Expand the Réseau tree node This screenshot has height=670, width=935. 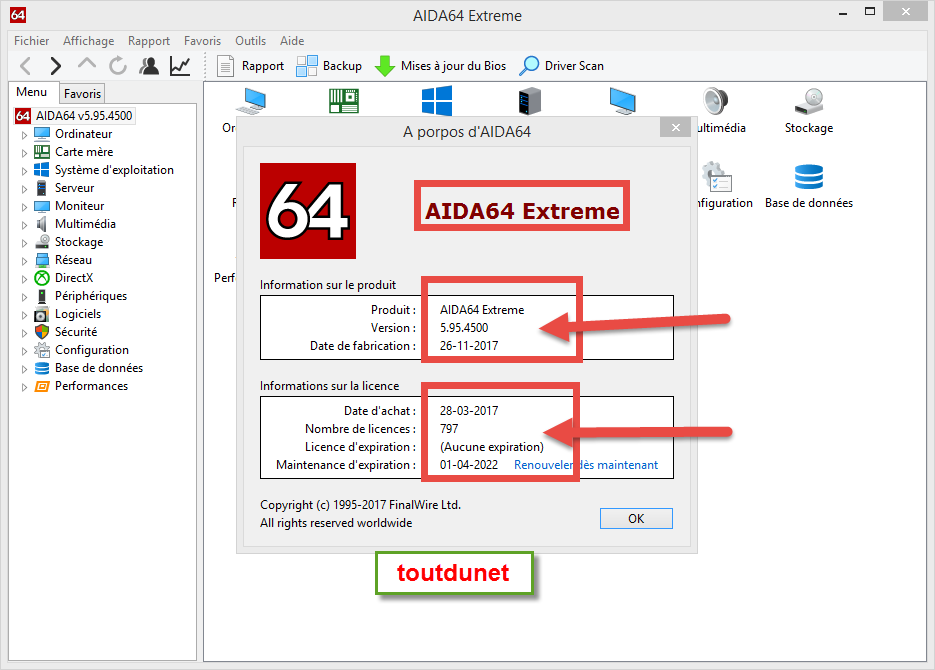pyautogui.click(x=24, y=260)
